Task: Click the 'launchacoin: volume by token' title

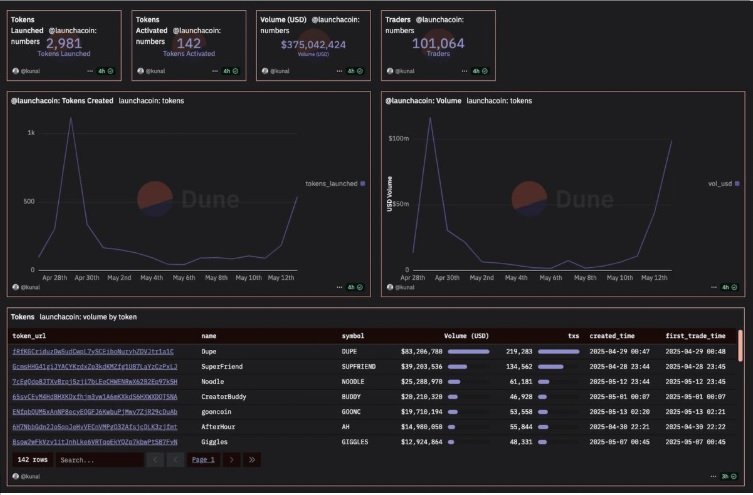Action: 88,317
